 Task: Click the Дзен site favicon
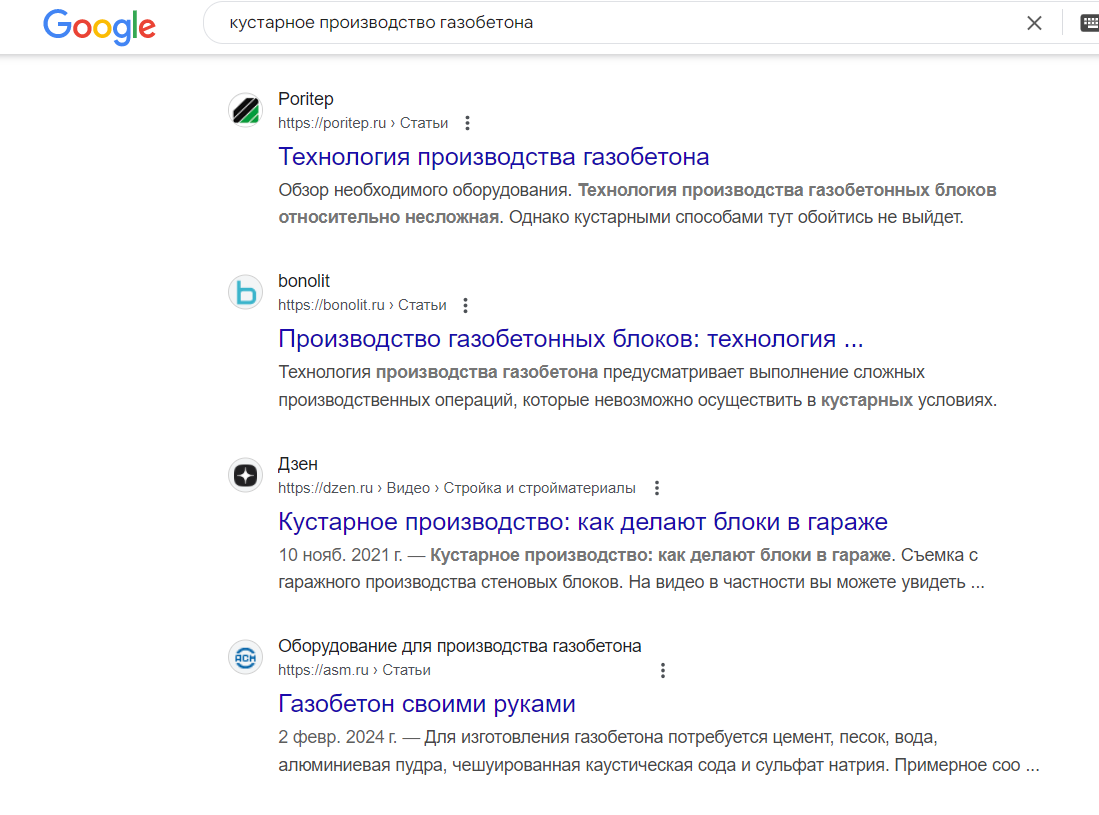pyautogui.click(x=246, y=475)
